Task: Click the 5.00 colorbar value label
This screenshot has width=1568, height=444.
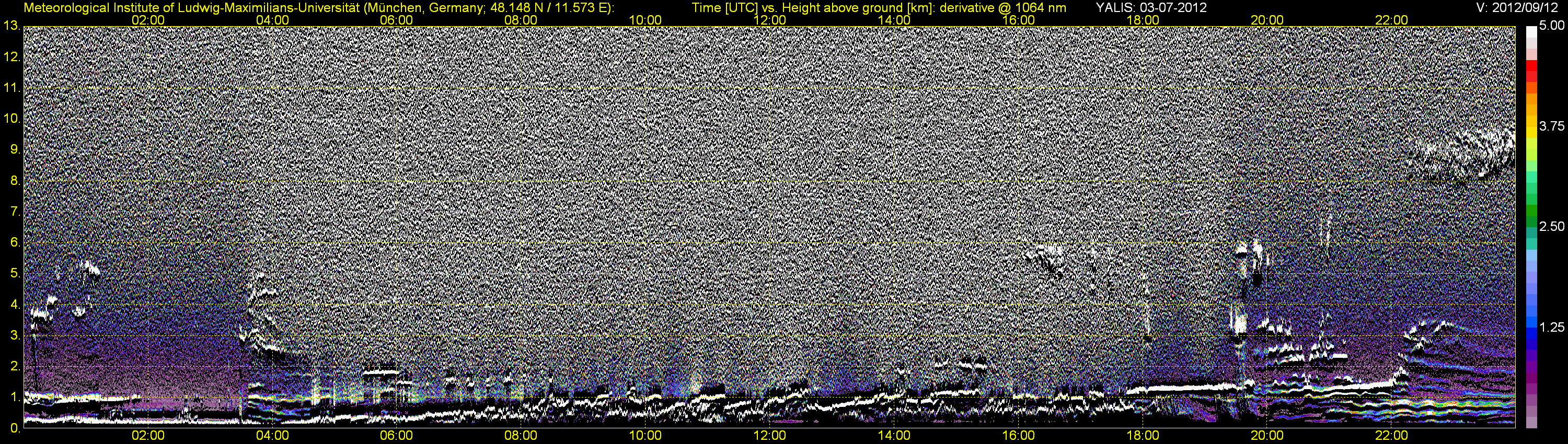Action: [x=1552, y=26]
